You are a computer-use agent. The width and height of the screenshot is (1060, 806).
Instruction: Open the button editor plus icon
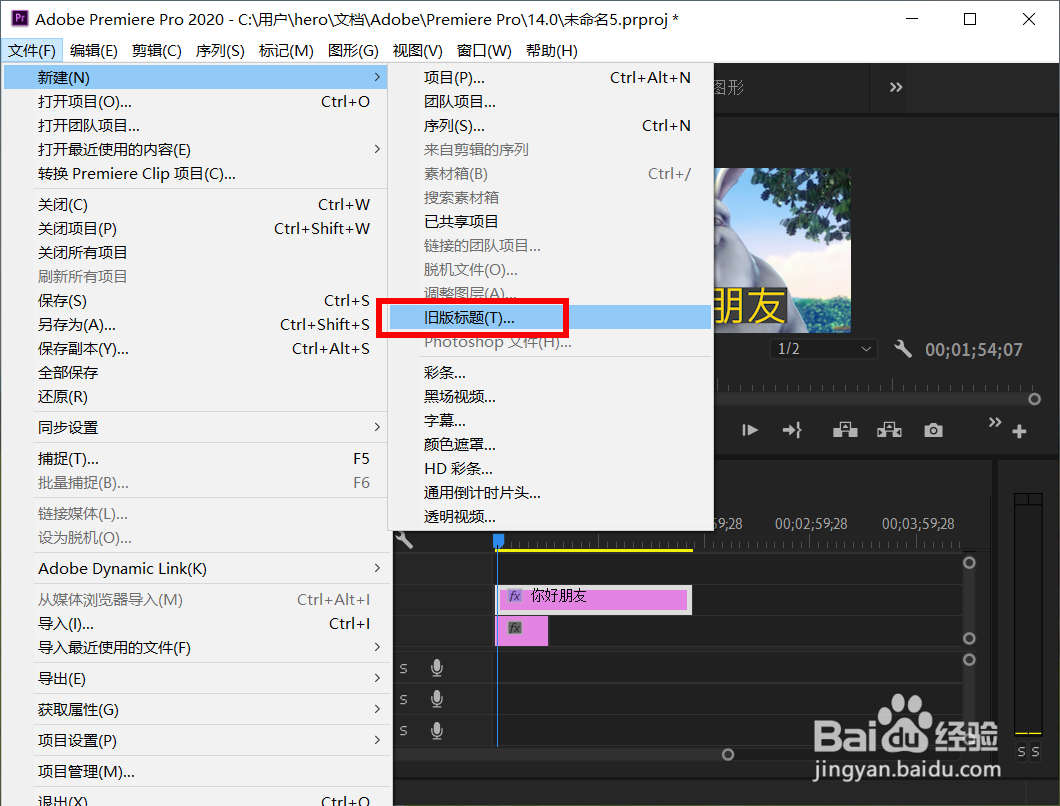1019,431
